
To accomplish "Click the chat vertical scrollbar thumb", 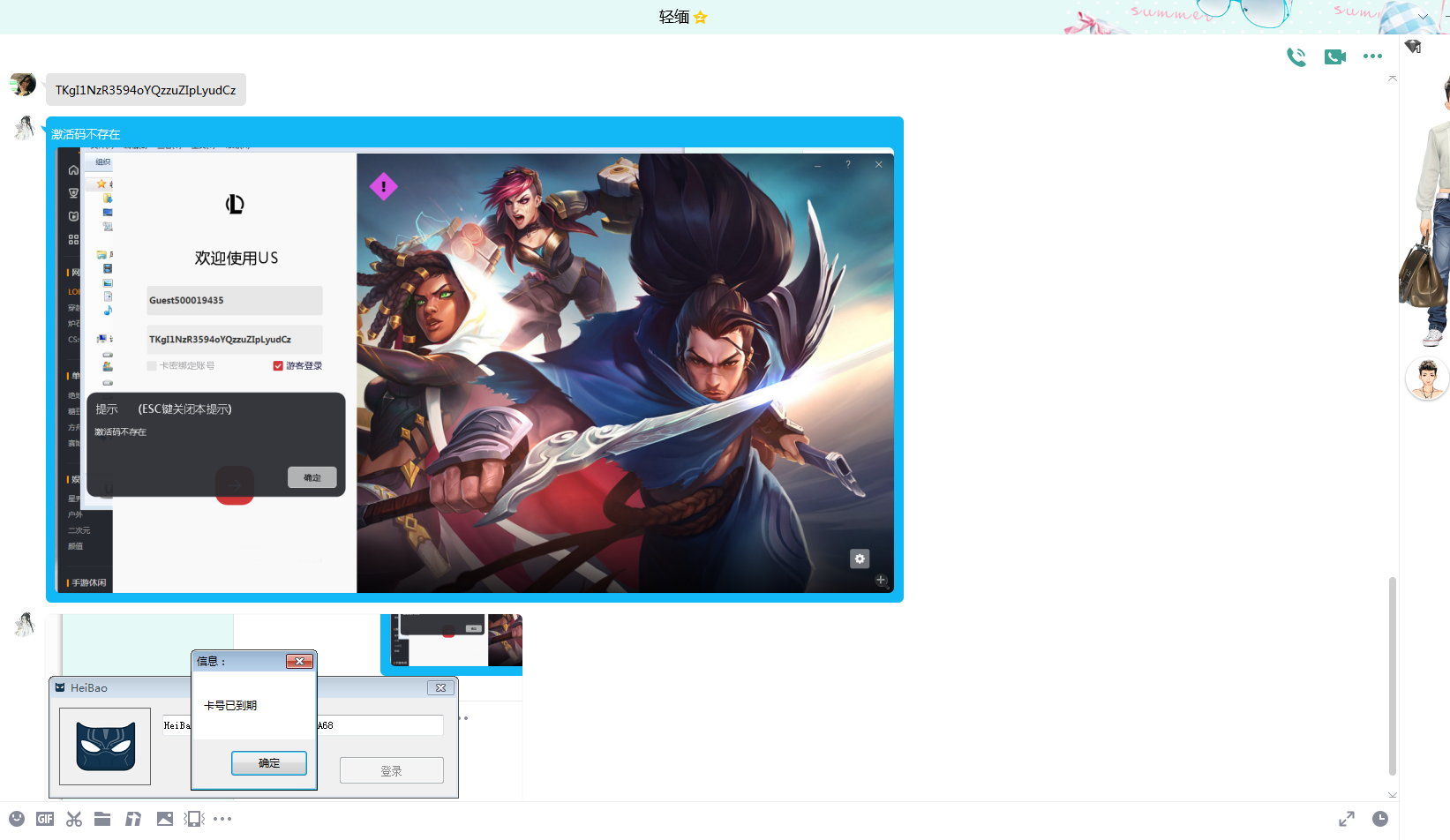I will (1392, 675).
